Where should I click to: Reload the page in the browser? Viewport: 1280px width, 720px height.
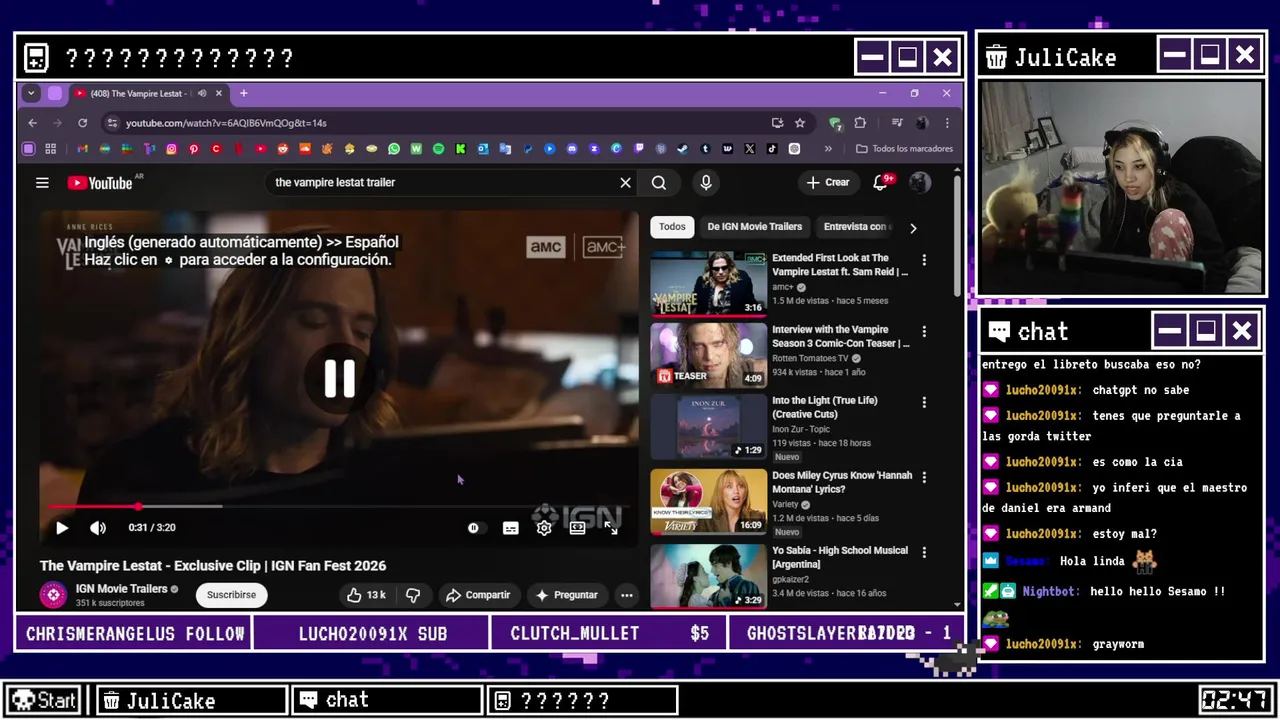[82, 123]
